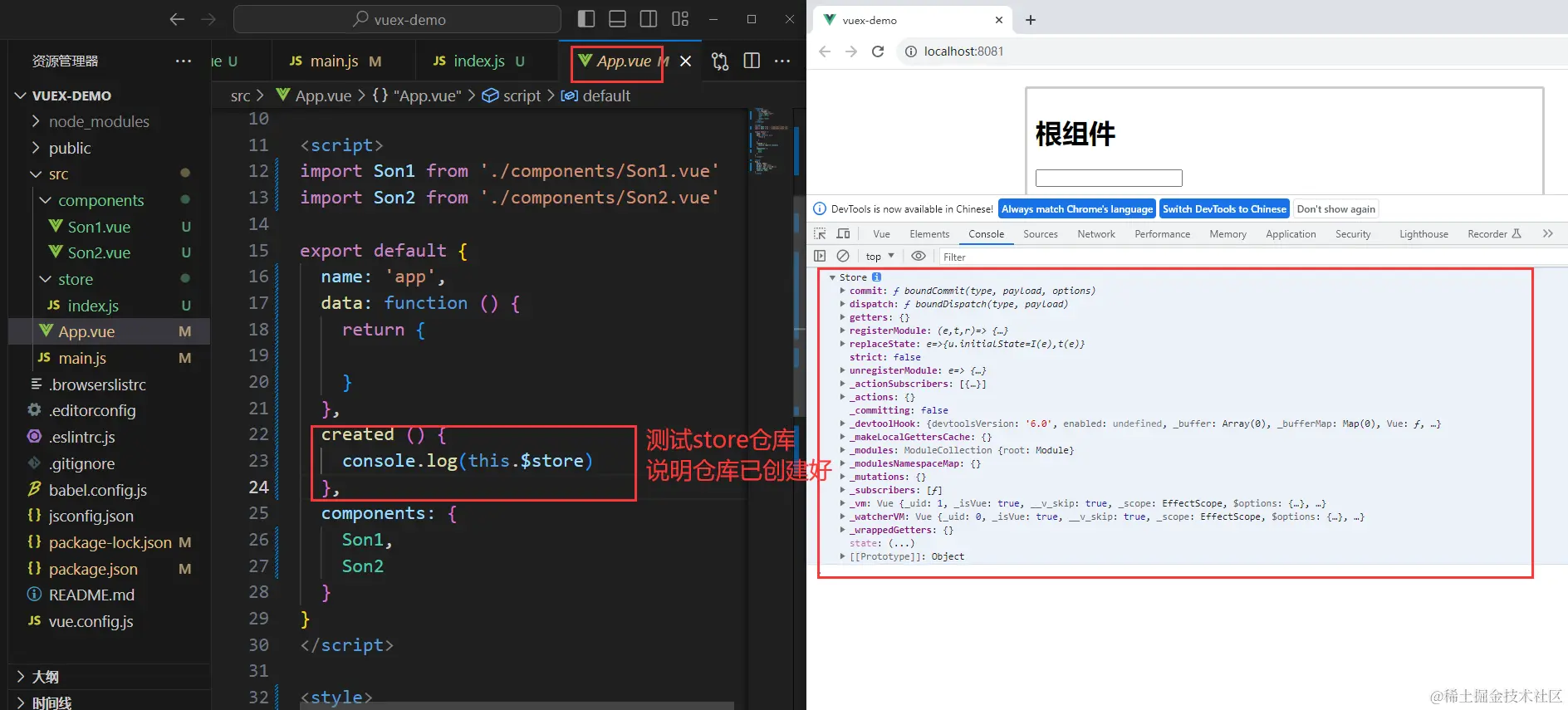Switch to the DevTools Vue tab
The height and width of the screenshot is (710, 1568).
(x=882, y=234)
